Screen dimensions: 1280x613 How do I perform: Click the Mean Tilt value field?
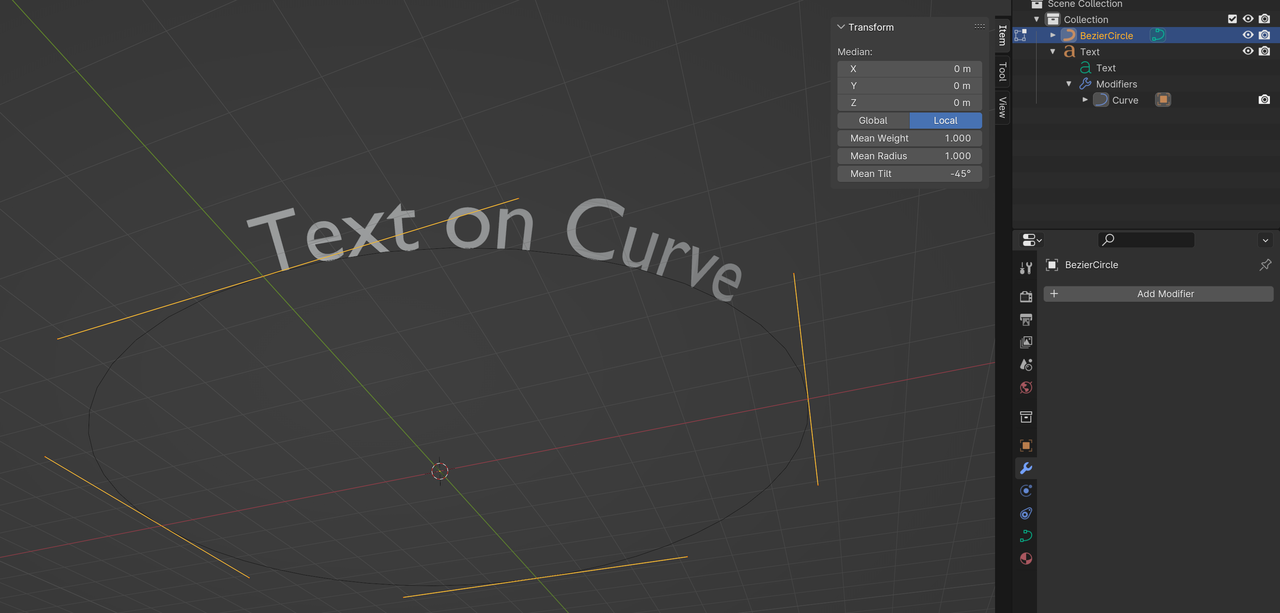coord(909,173)
